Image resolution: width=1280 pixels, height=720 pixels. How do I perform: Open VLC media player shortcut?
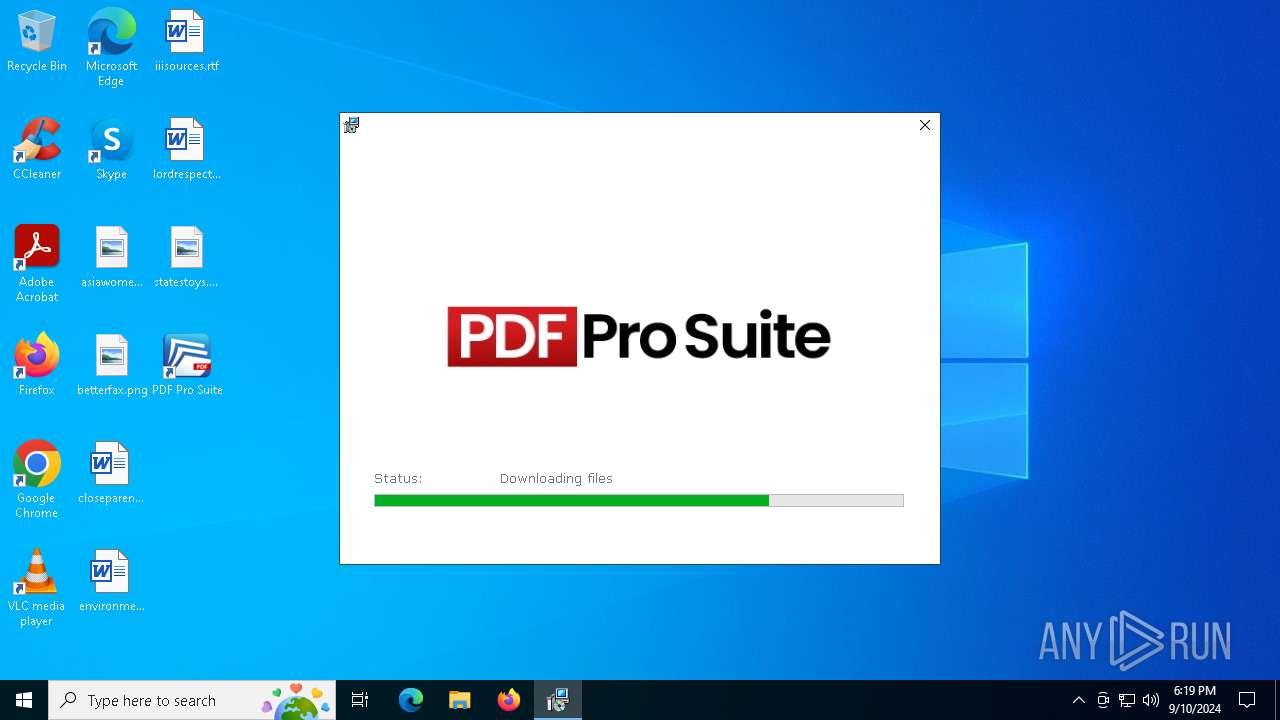click(37, 588)
